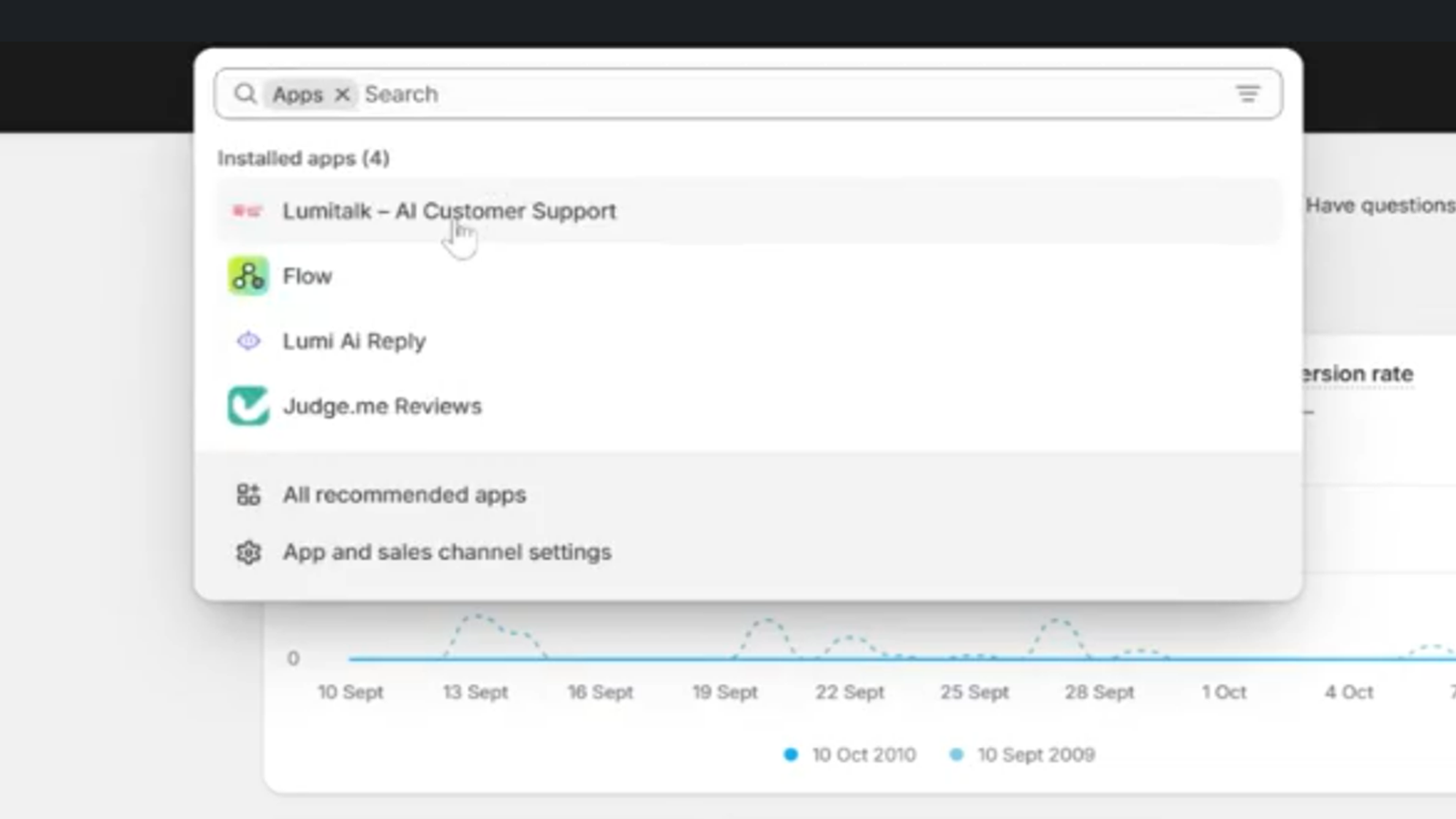Open the search filter options icon
1456x819 pixels.
[x=1248, y=94]
